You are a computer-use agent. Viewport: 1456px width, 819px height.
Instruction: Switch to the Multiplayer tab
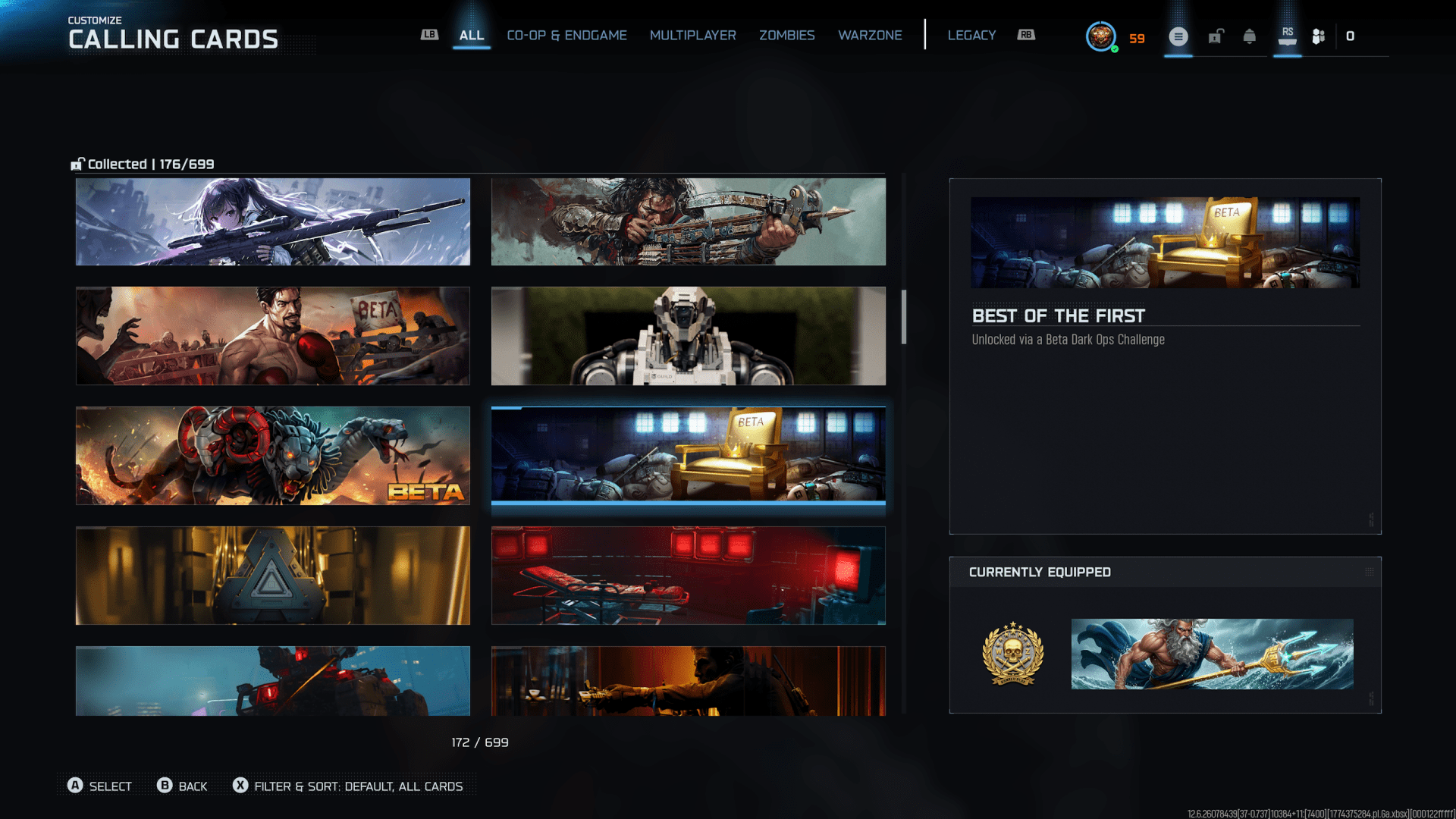coord(692,36)
